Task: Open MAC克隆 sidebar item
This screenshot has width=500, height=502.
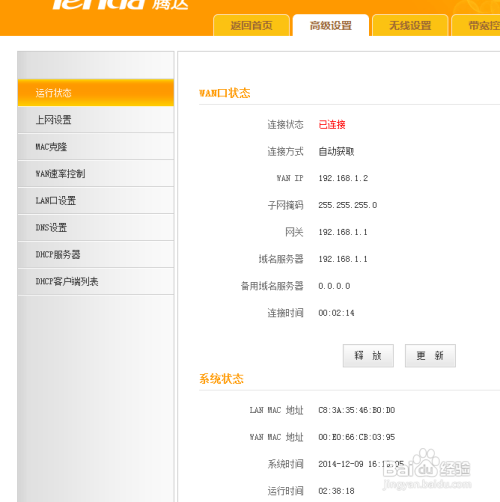Action: coord(96,147)
